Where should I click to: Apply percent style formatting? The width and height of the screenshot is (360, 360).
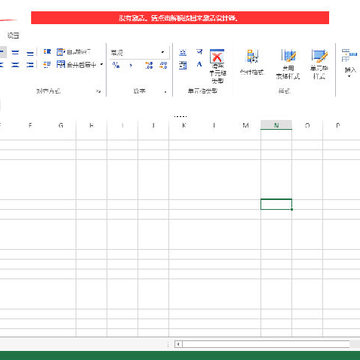[116, 65]
